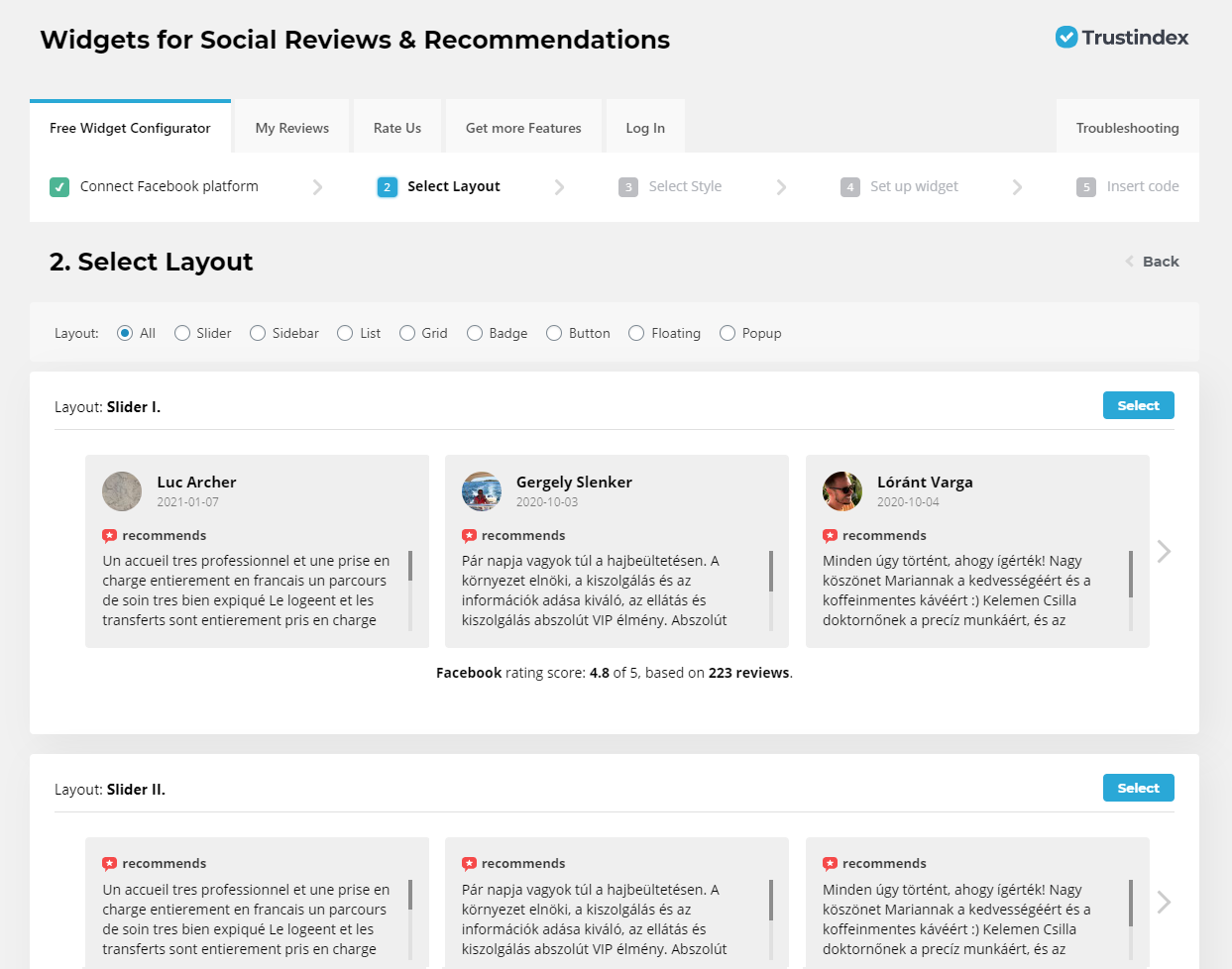
Task: Click chevron after Connect Facebook platform step
Action: [317, 187]
